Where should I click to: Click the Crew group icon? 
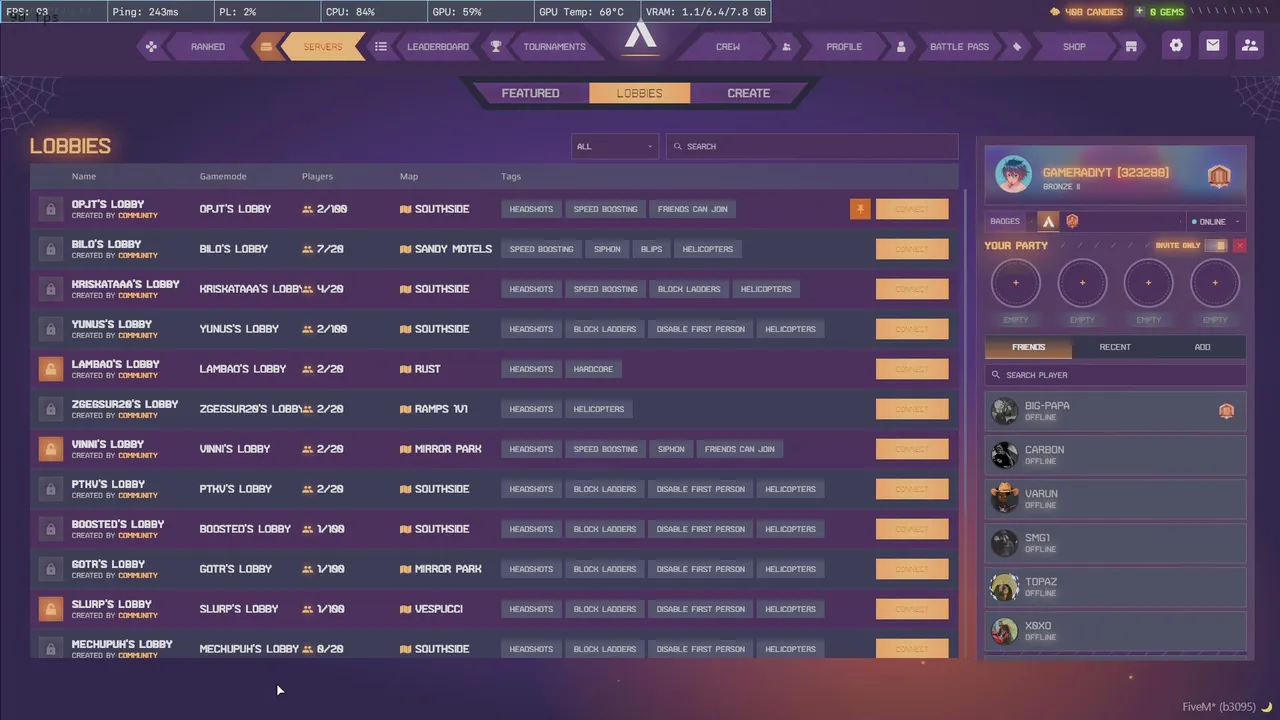click(787, 46)
